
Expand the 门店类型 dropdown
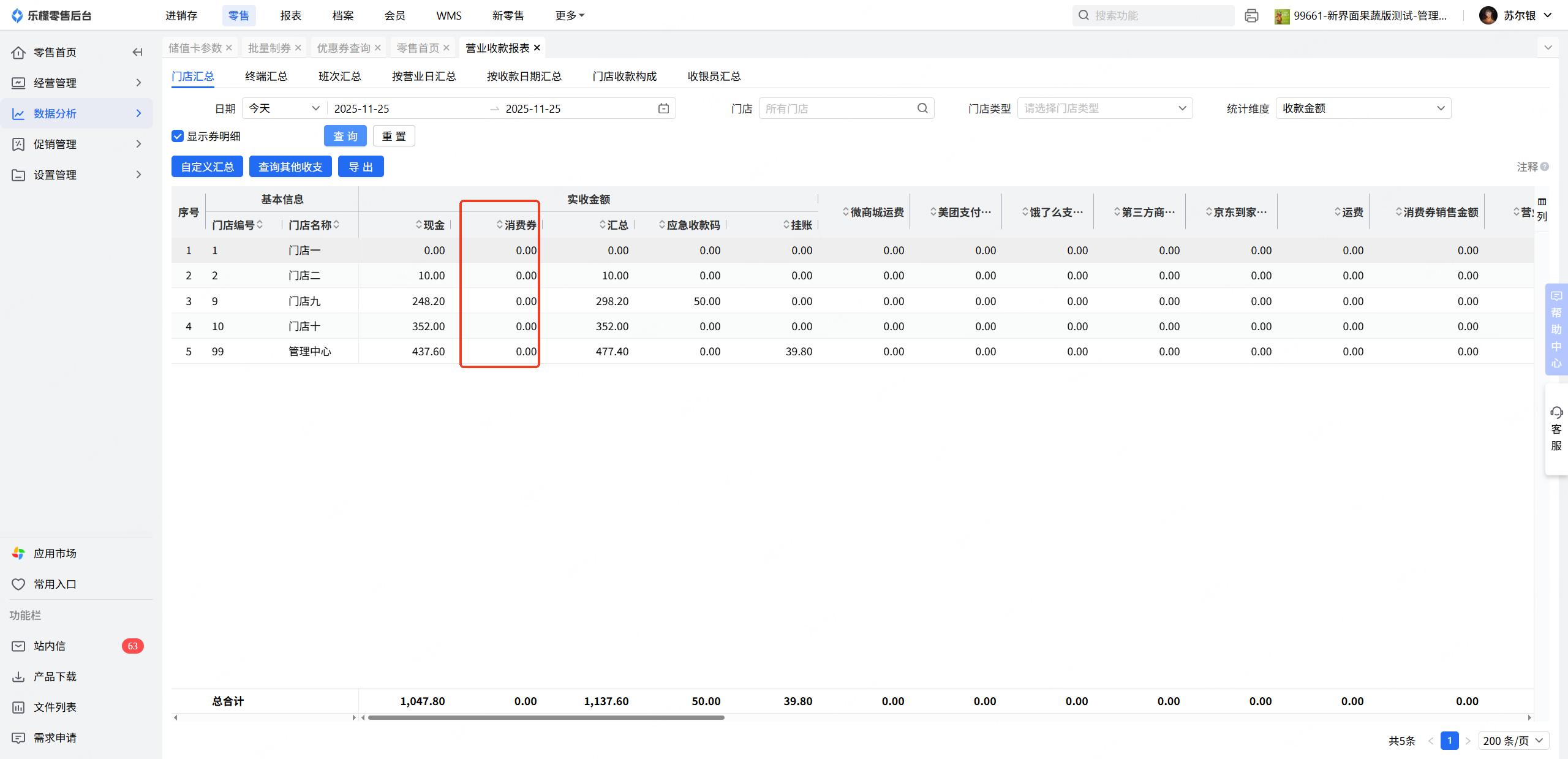(x=1104, y=108)
